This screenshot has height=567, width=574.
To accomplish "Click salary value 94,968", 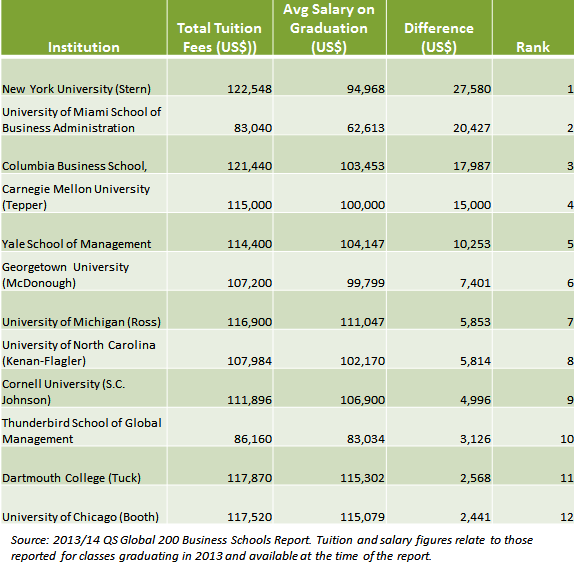I will tap(366, 89).
